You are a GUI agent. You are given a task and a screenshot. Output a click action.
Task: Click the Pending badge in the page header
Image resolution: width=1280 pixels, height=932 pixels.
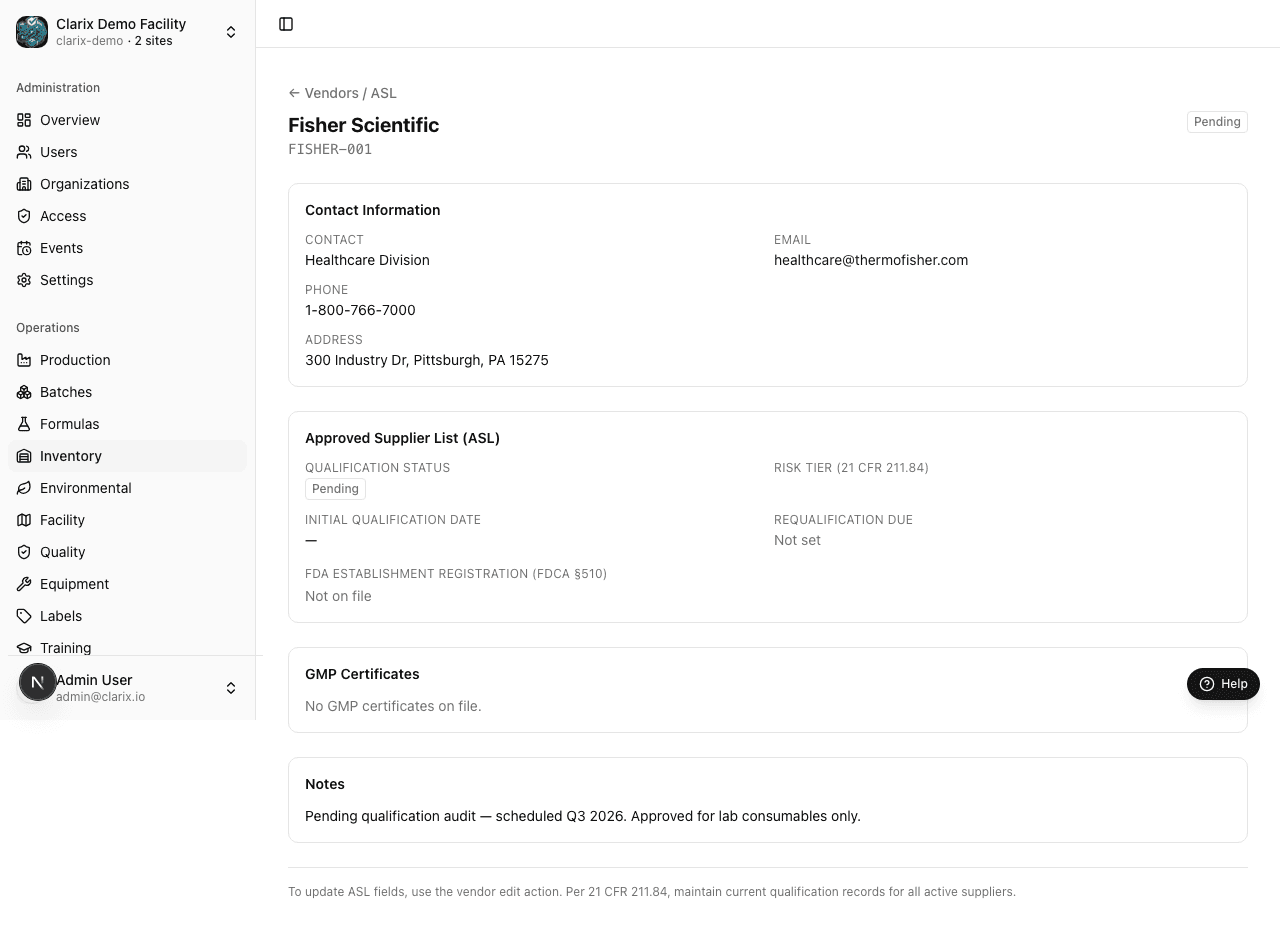pyautogui.click(x=1217, y=122)
